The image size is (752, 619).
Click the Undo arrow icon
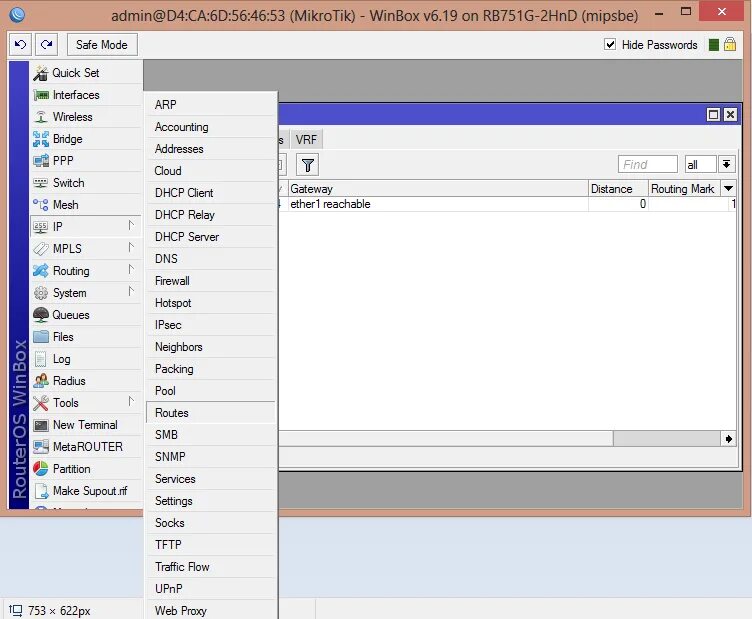point(20,45)
